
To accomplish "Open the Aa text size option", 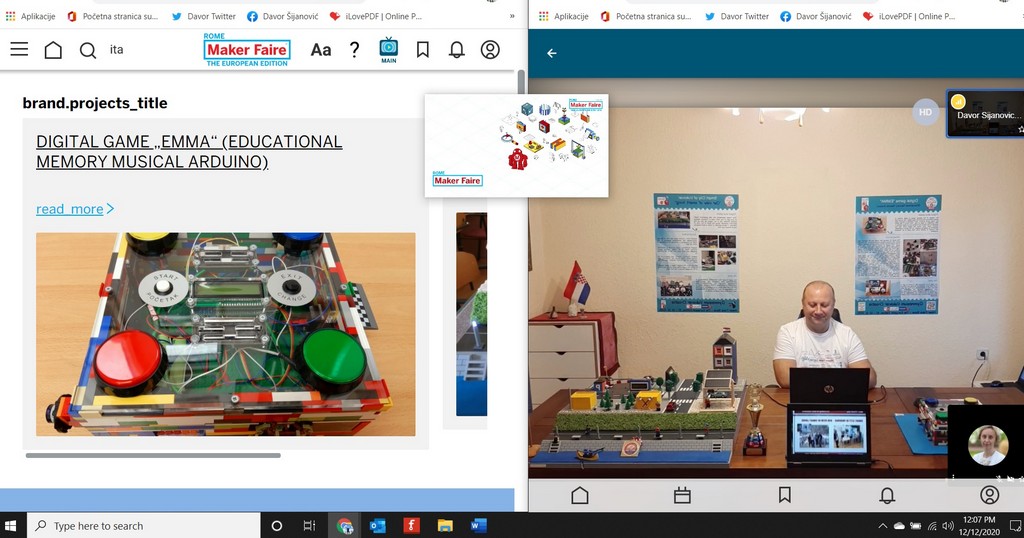I will tap(320, 50).
